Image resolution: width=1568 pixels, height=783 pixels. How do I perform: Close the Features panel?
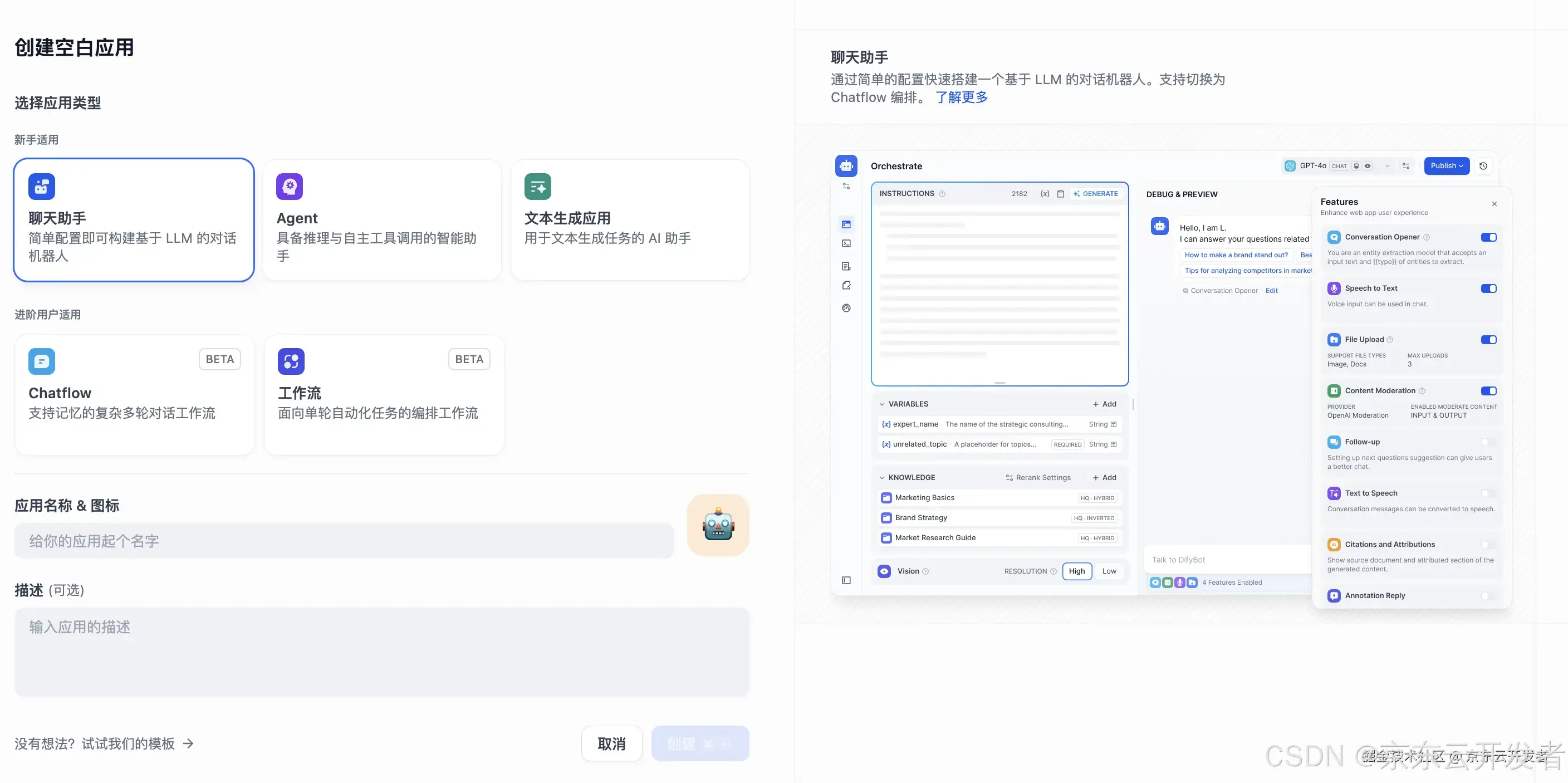coord(1494,204)
